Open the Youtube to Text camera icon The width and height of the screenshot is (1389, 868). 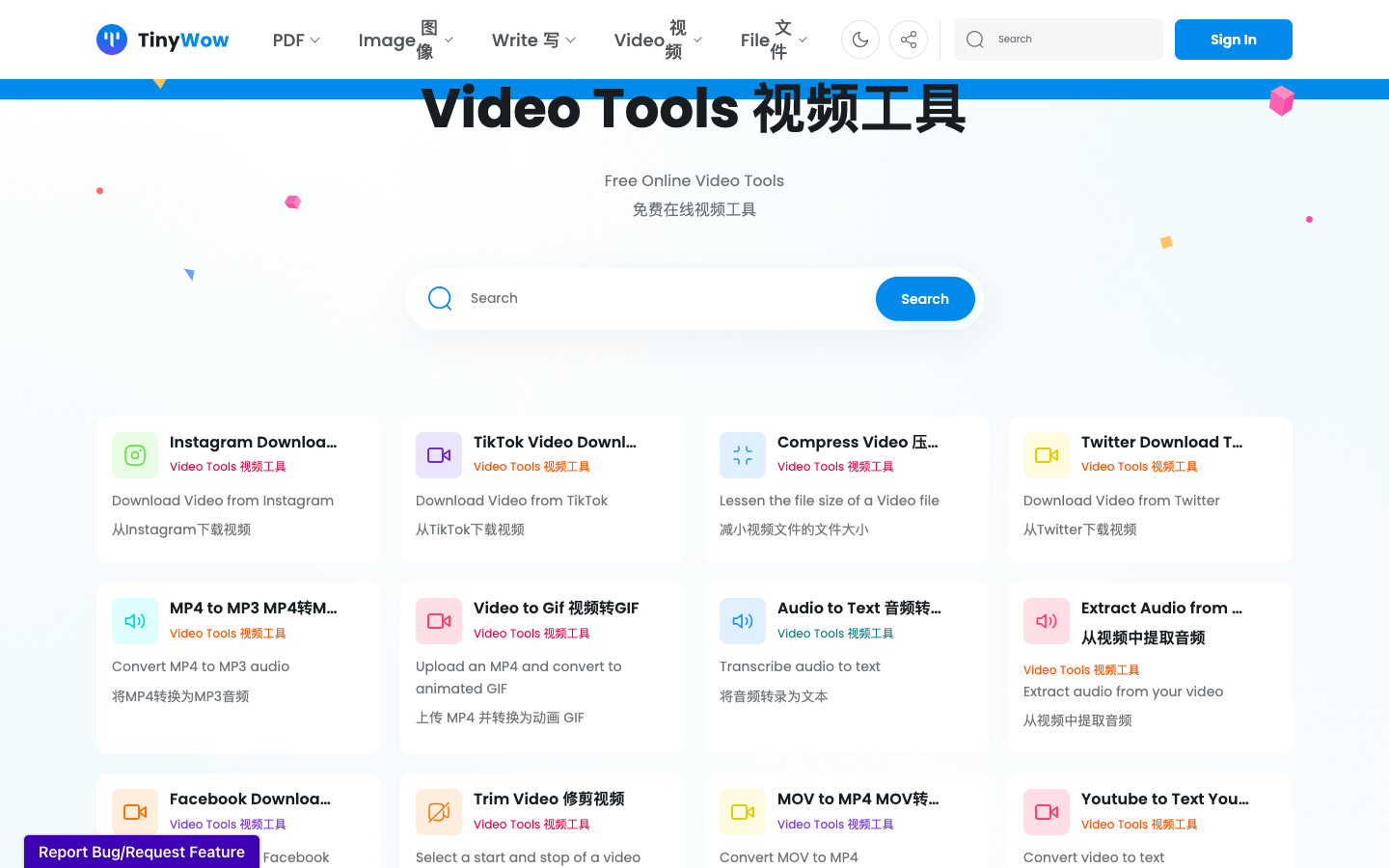1047,811
